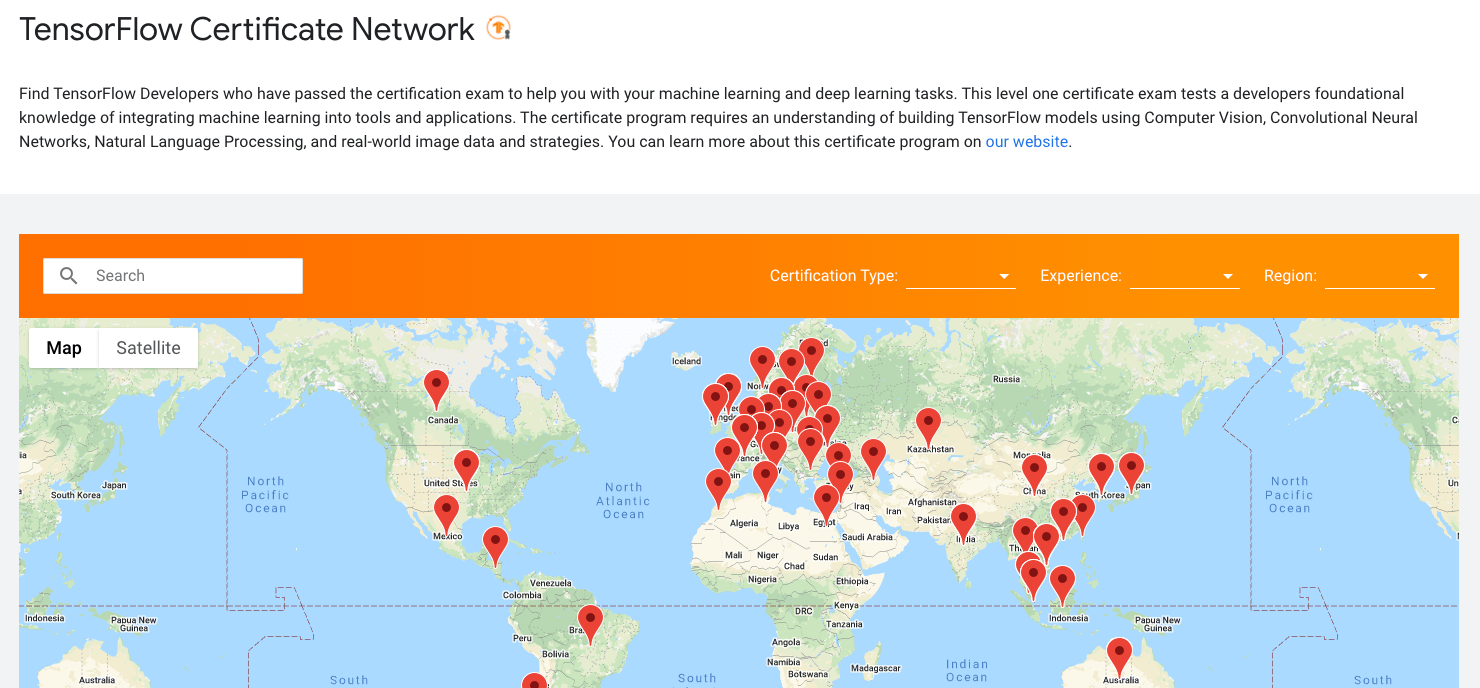
Task: Open the pin between Black and Caspian seas
Action: 873,458
